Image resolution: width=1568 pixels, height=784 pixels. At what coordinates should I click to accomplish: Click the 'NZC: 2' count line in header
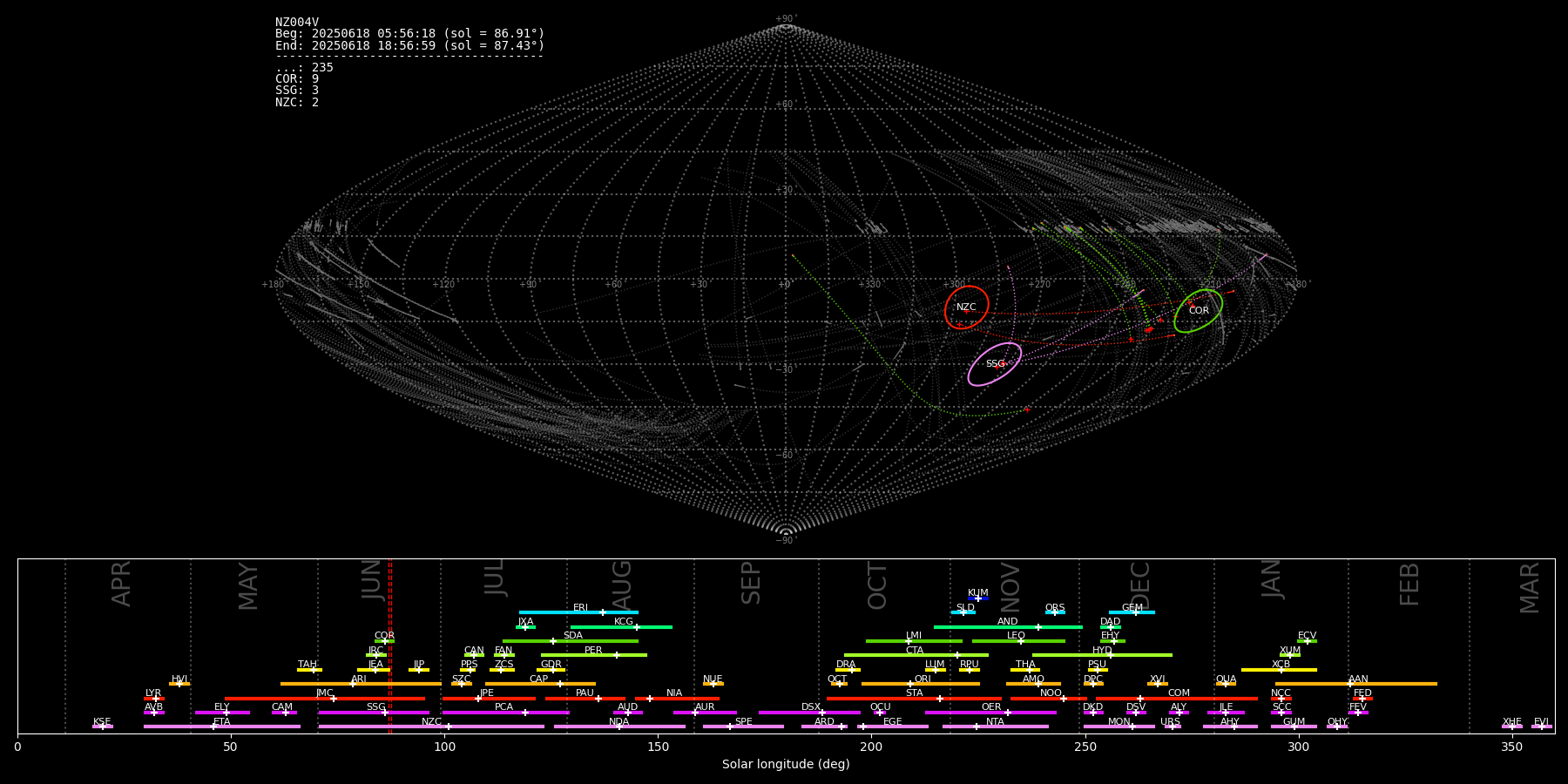click(297, 103)
